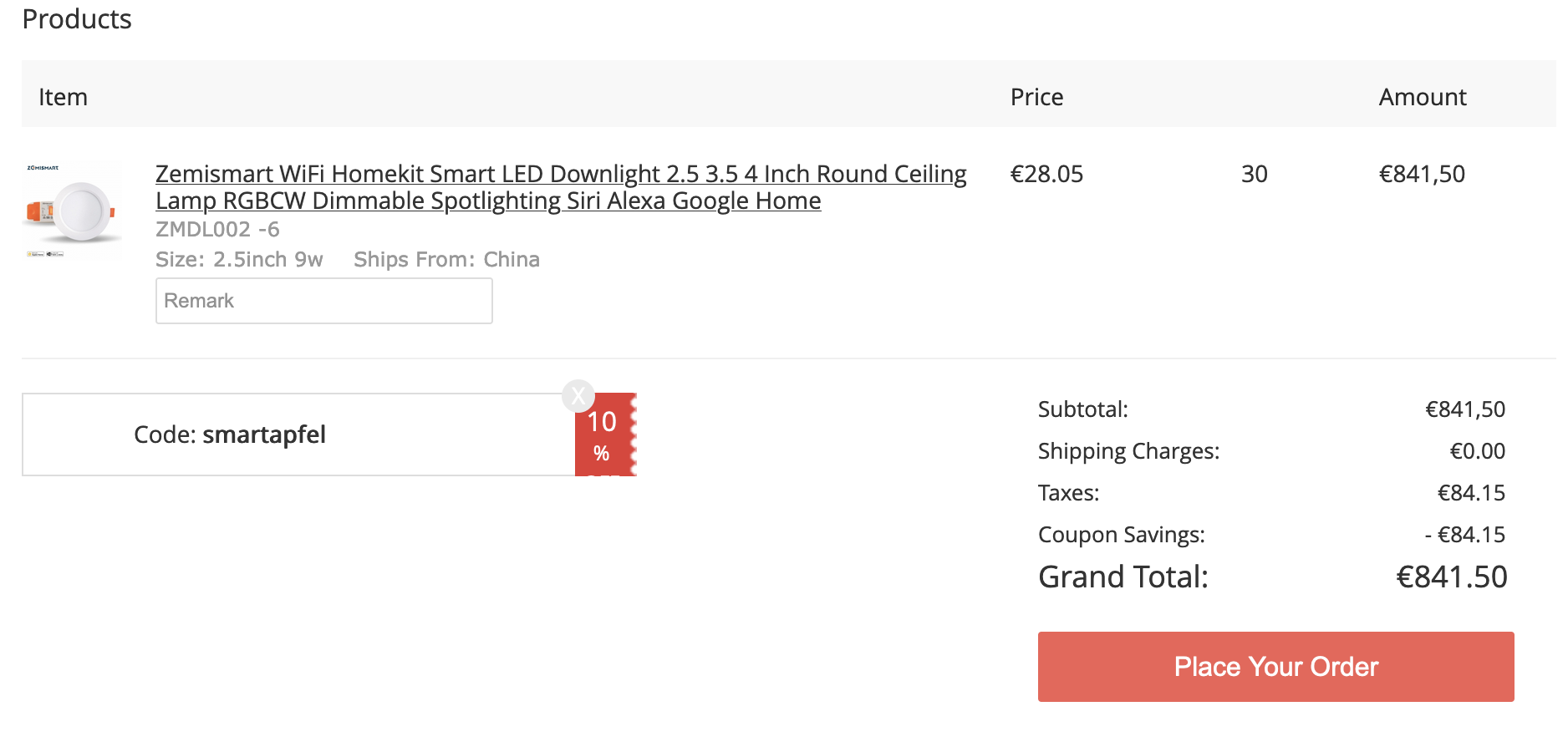The image size is (1568, 747).
Task: Click the SKU text ZMDL002 -6
Action: click(x=217, y=229)
